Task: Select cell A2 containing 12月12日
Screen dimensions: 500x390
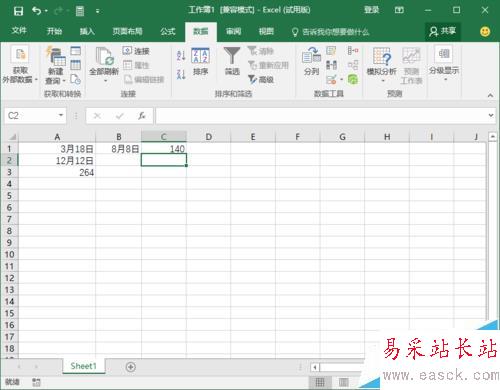Action: [57, 161]
